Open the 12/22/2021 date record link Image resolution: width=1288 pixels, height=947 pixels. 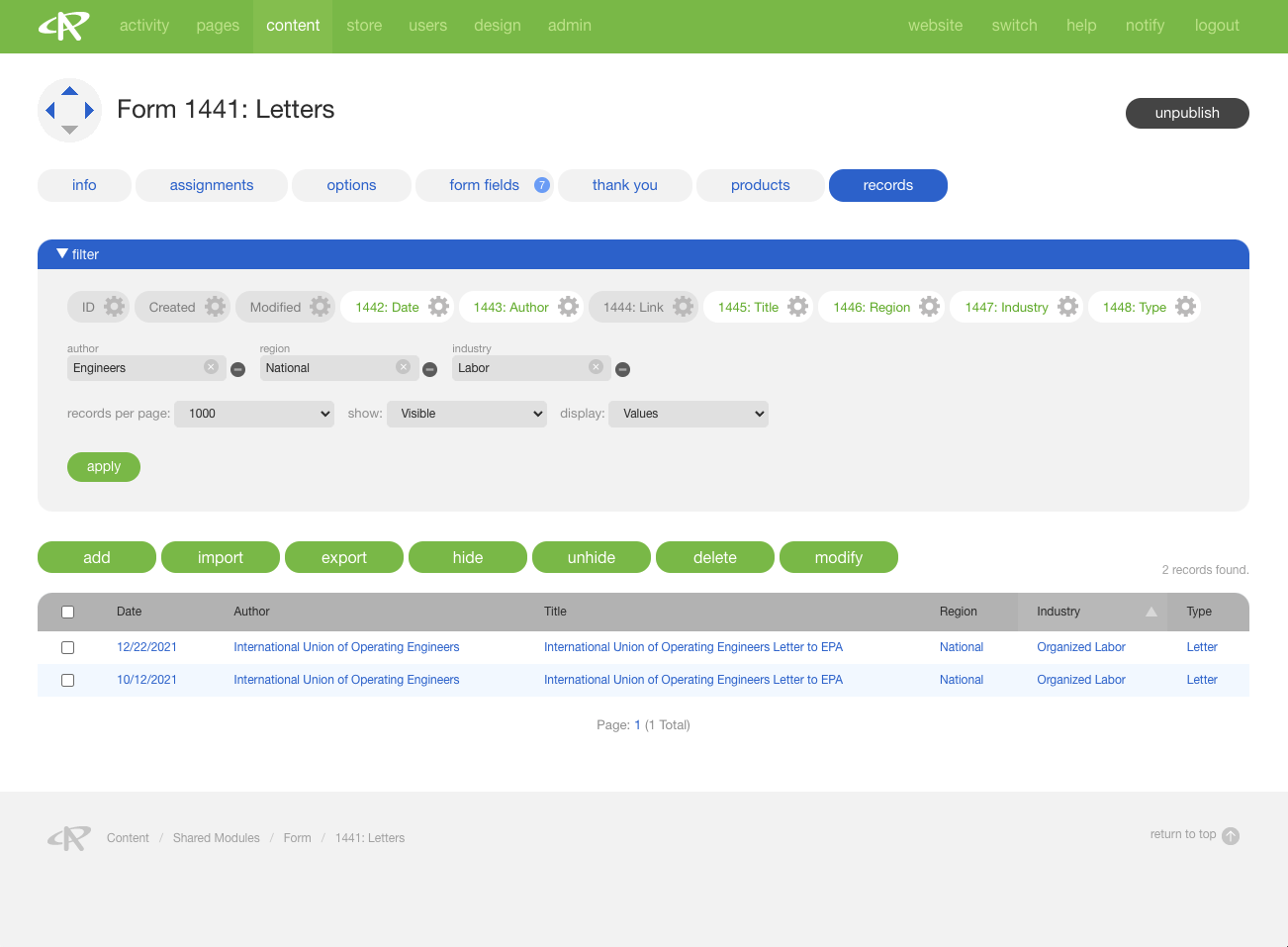146,647
